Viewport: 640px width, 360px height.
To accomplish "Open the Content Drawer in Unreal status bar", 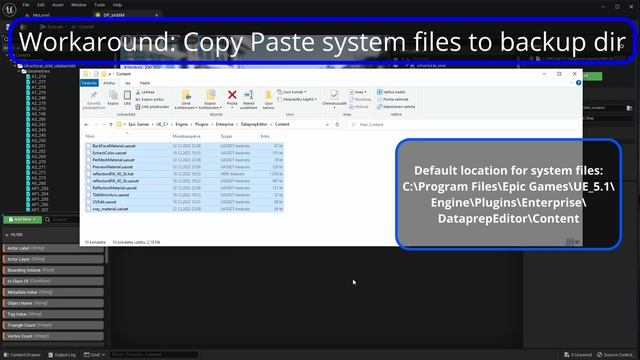I will click(22, 355).
